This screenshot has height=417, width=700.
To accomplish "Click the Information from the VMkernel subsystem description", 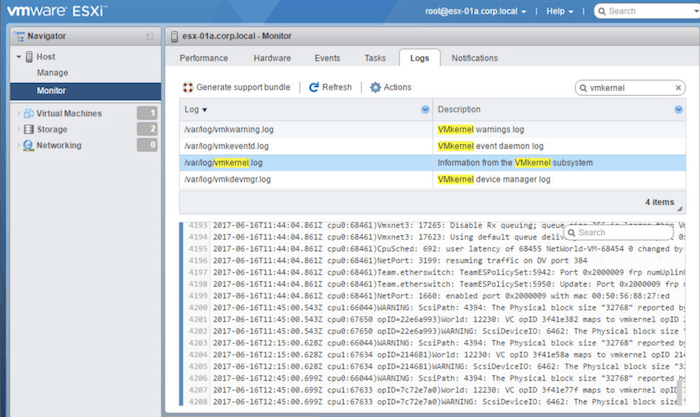I will (515, 163).
